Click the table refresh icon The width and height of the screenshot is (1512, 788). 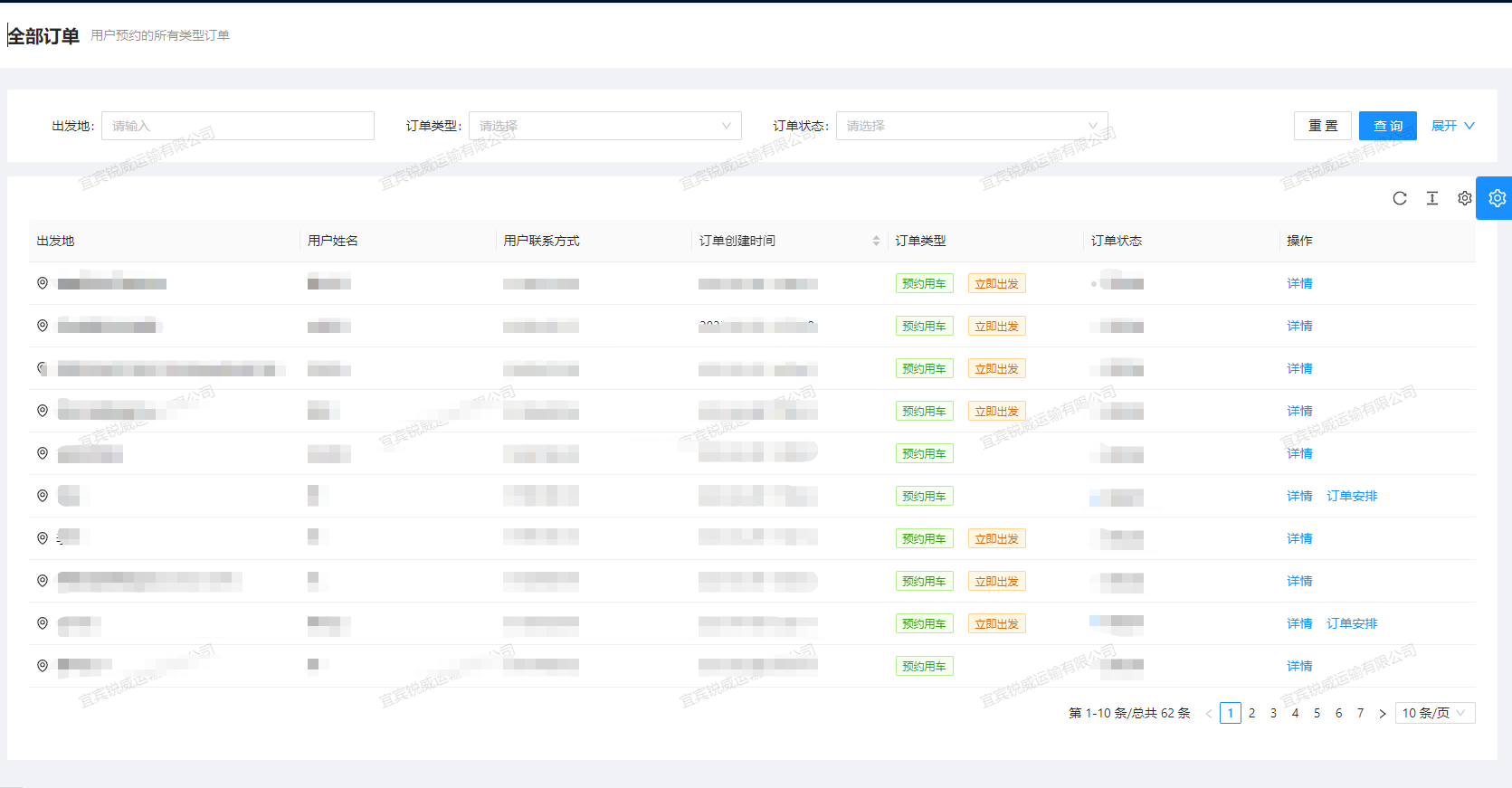1400,198
